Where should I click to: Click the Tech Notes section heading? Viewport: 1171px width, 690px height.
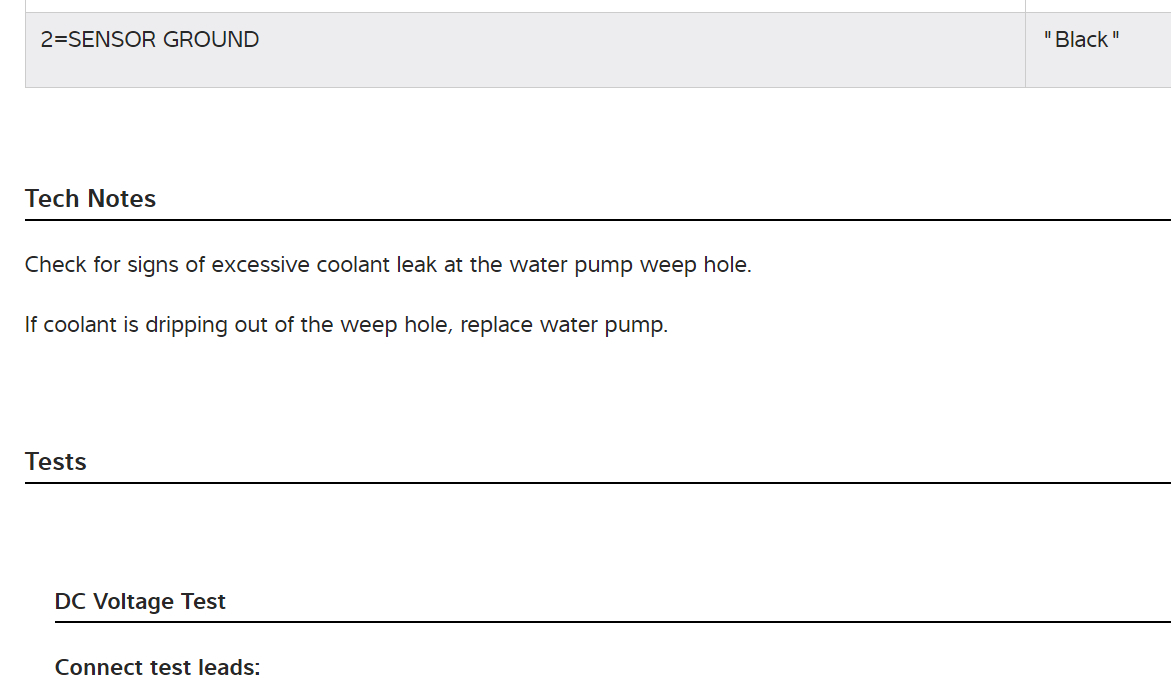(90, 199)
